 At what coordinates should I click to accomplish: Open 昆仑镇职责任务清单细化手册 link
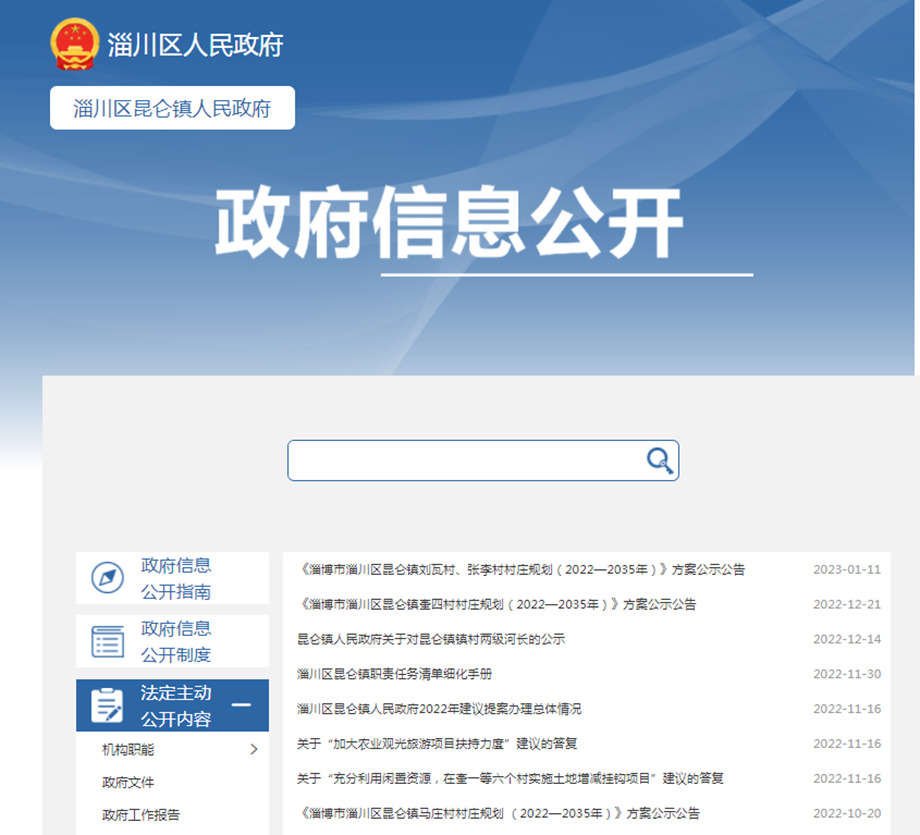pyautogui.click(x=394, y=674)
